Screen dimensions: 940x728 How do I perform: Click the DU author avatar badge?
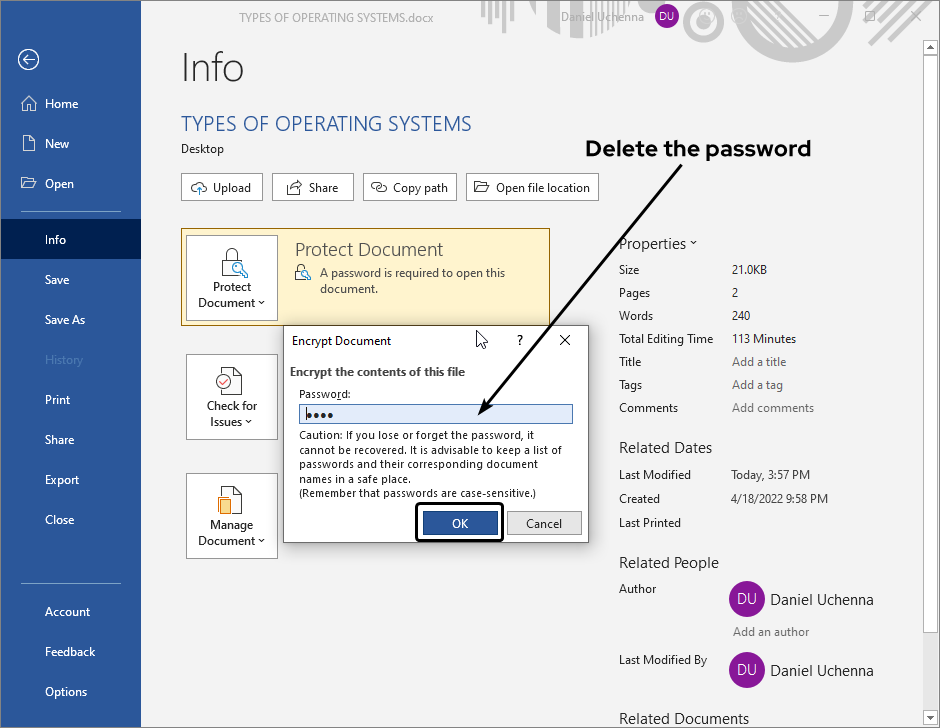(x=746, y=599)
